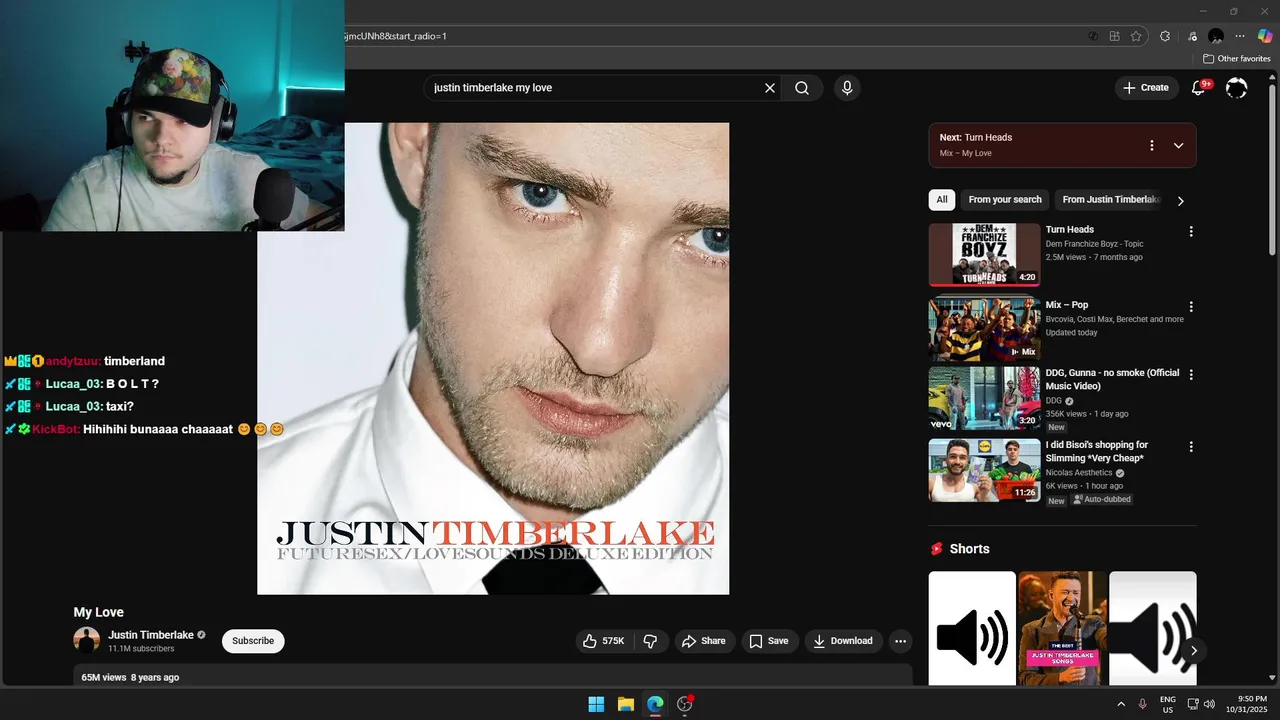Screen dimensions: 1280x720
Task: Open options menu for Turn Heads video
Action: (x=1190, y=231)
